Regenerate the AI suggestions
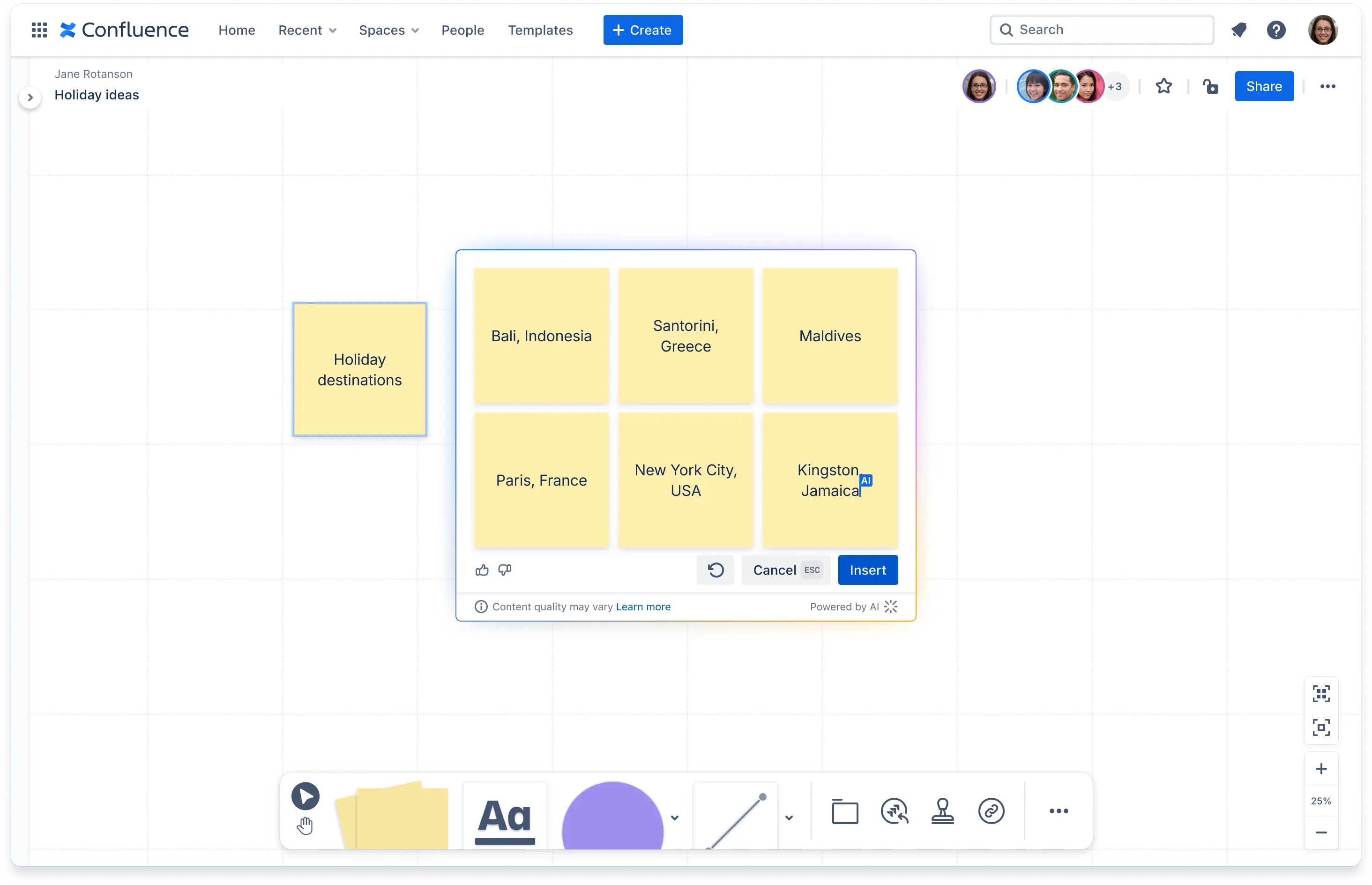 (716, 570)
